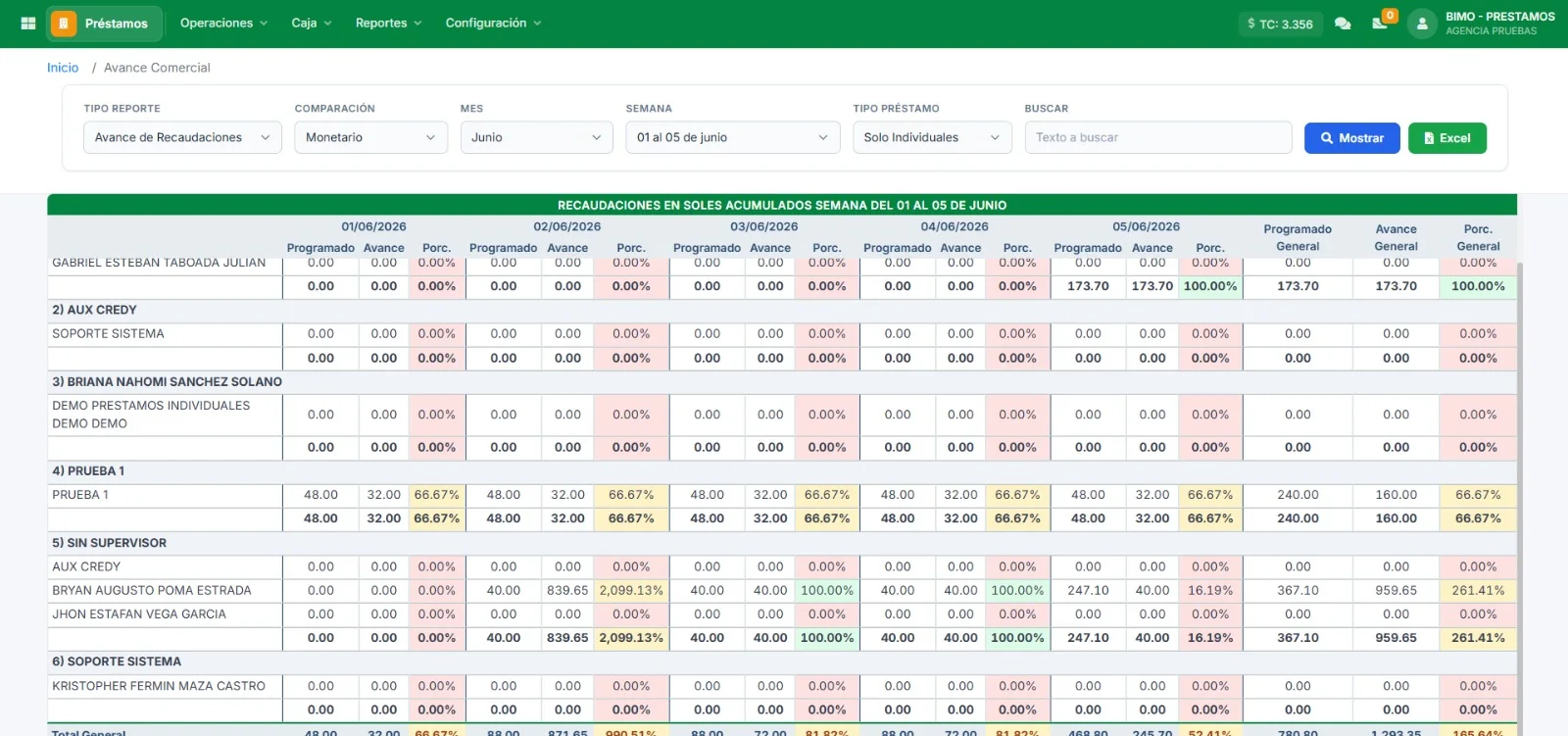The image size is (1568, 736).
Task: Go to the Inicio breadcrumb link
Action: click(x=63, y=68)
